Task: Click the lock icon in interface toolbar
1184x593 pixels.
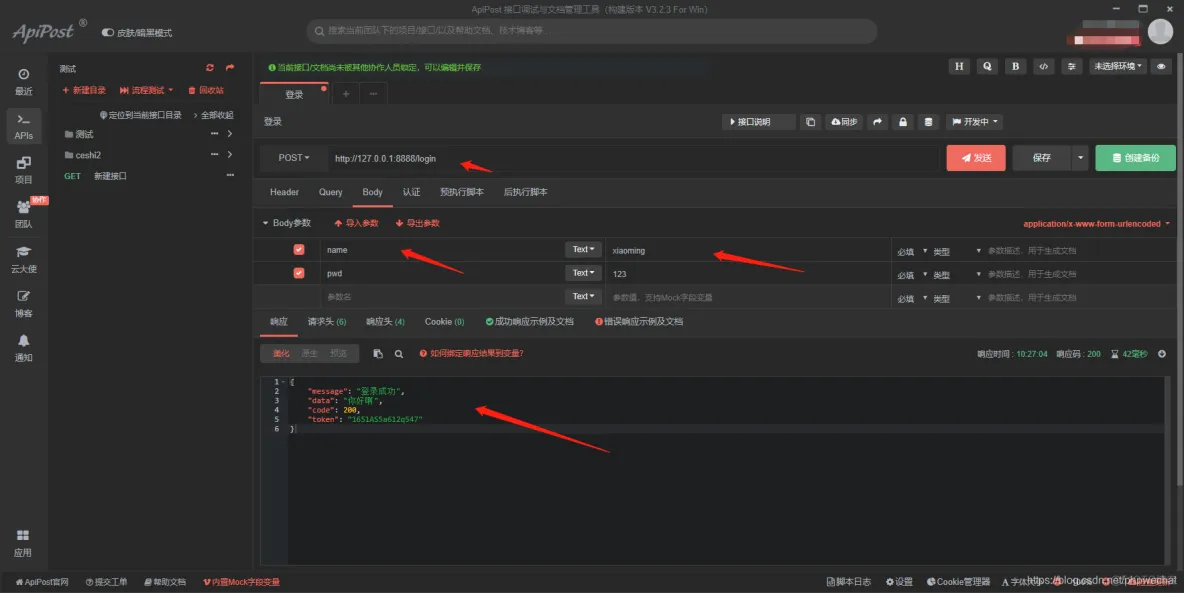Action: (x=902, y=122)
